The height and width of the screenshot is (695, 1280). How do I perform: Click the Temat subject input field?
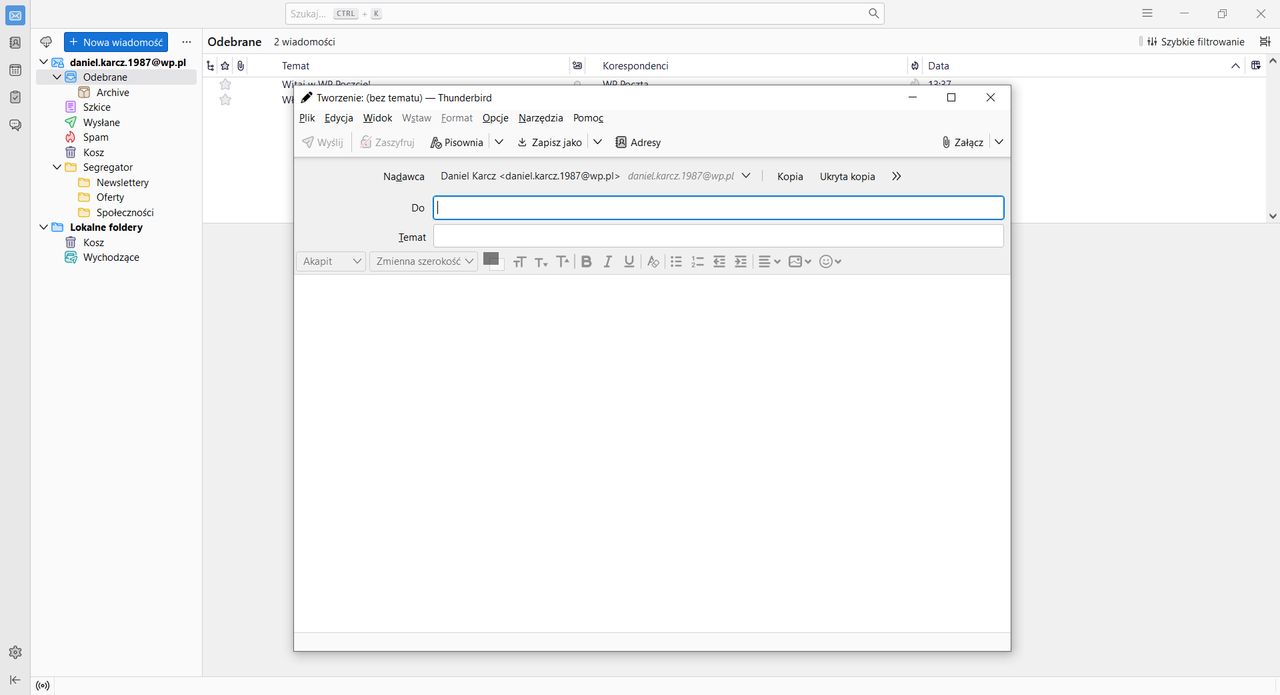(718, 236)
